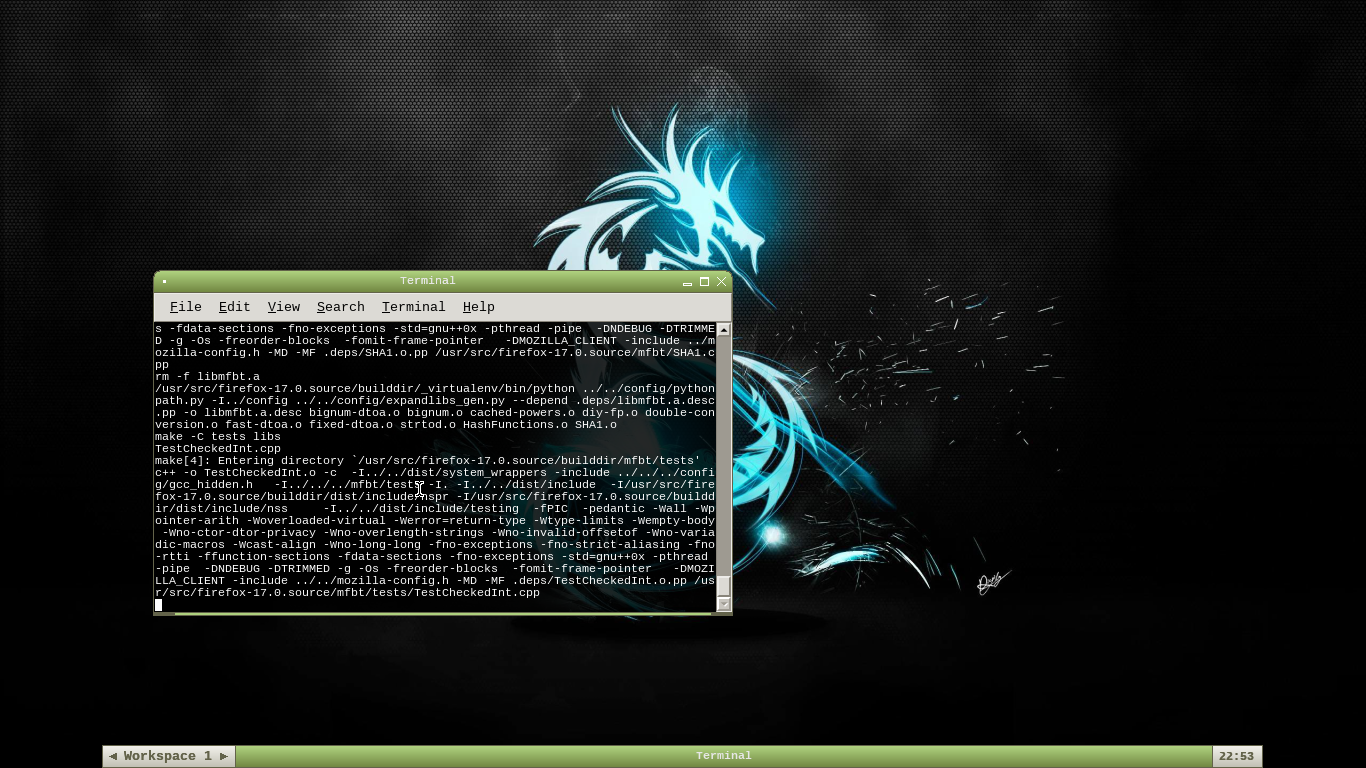The image size is (1366, 768).
Task: Close the Terminal window
Action: point(721,282)
